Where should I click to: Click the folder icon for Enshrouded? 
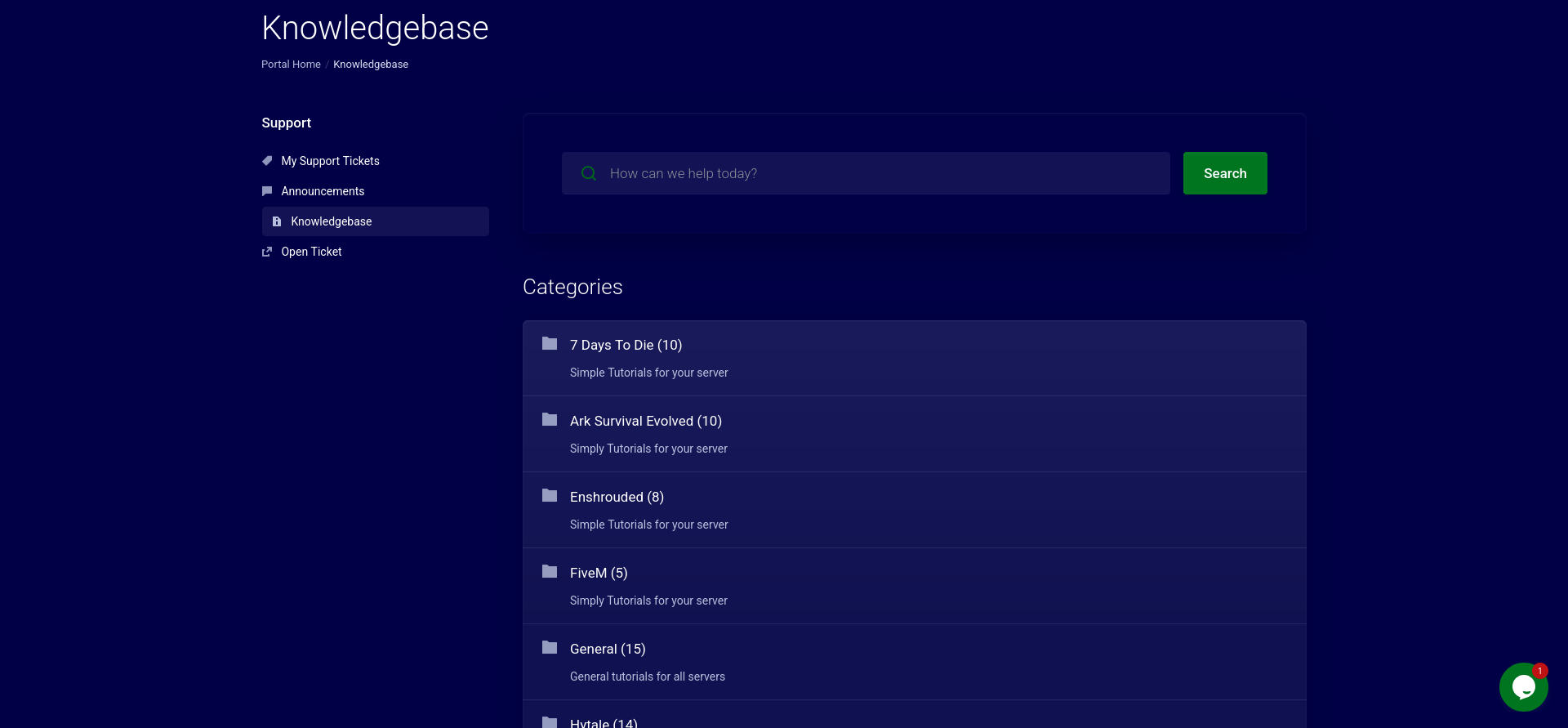[x=550, y=496]
